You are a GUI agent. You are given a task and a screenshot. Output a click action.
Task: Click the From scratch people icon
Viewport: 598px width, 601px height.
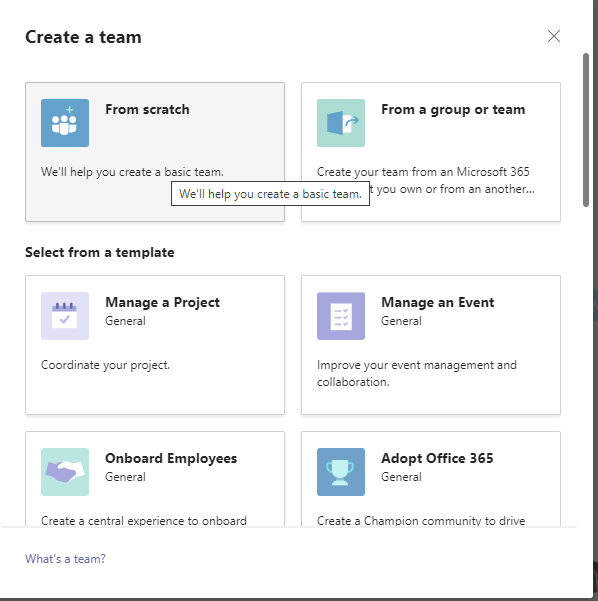tap(65, 123)
